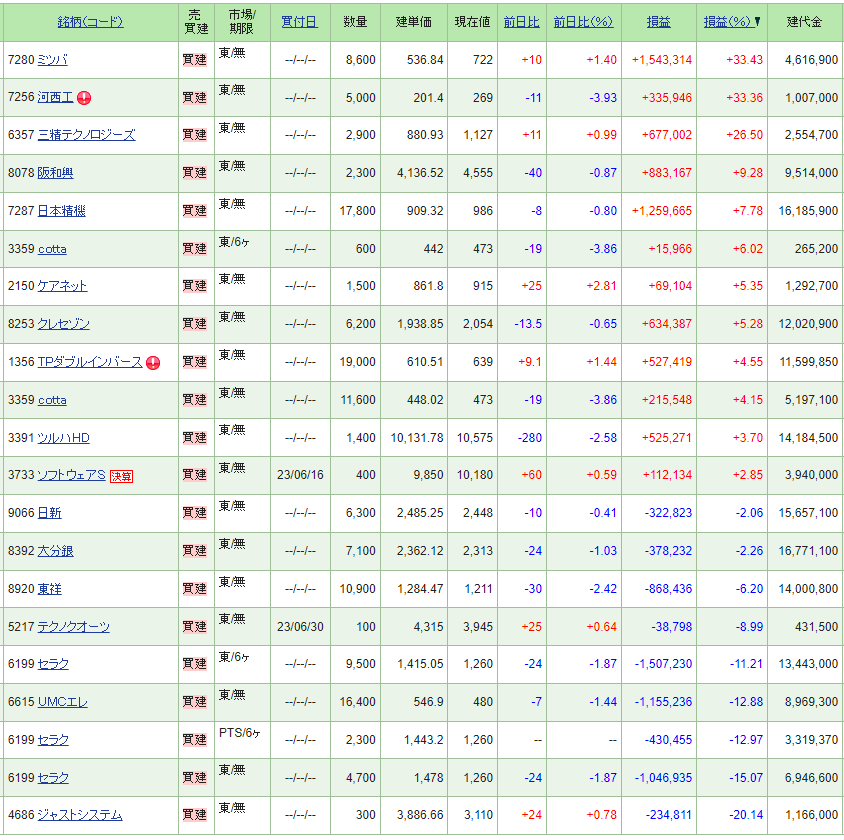This screenshot has width=844, height=840.
Task: Open the cotta link with quantity 11,600
Action: pyautogui.click(x=52, y=400)
